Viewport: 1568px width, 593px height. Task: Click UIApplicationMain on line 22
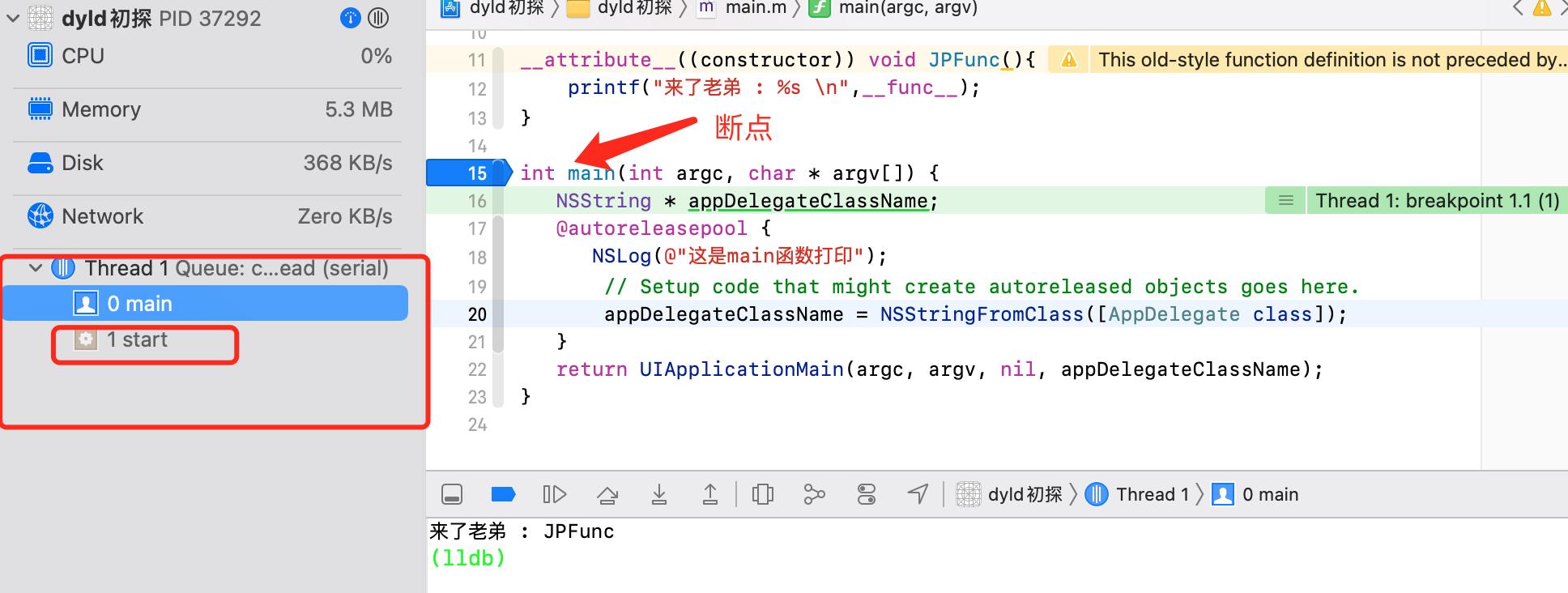pos(741,369)
